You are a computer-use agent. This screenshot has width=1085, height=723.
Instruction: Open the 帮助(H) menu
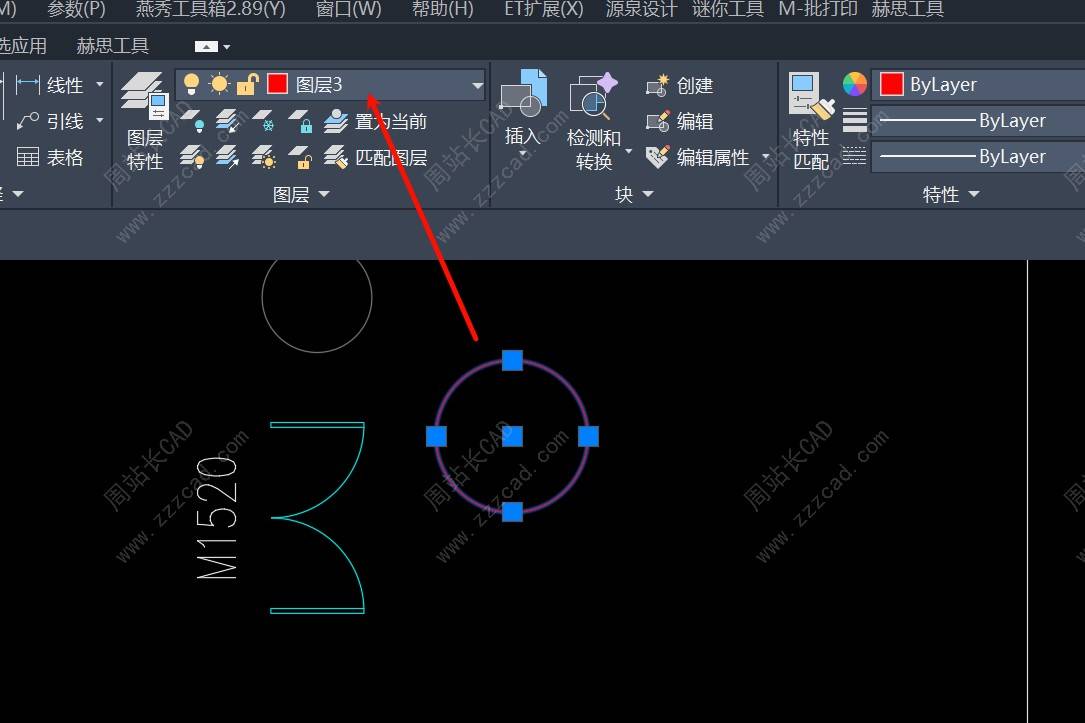coord(442,10)
